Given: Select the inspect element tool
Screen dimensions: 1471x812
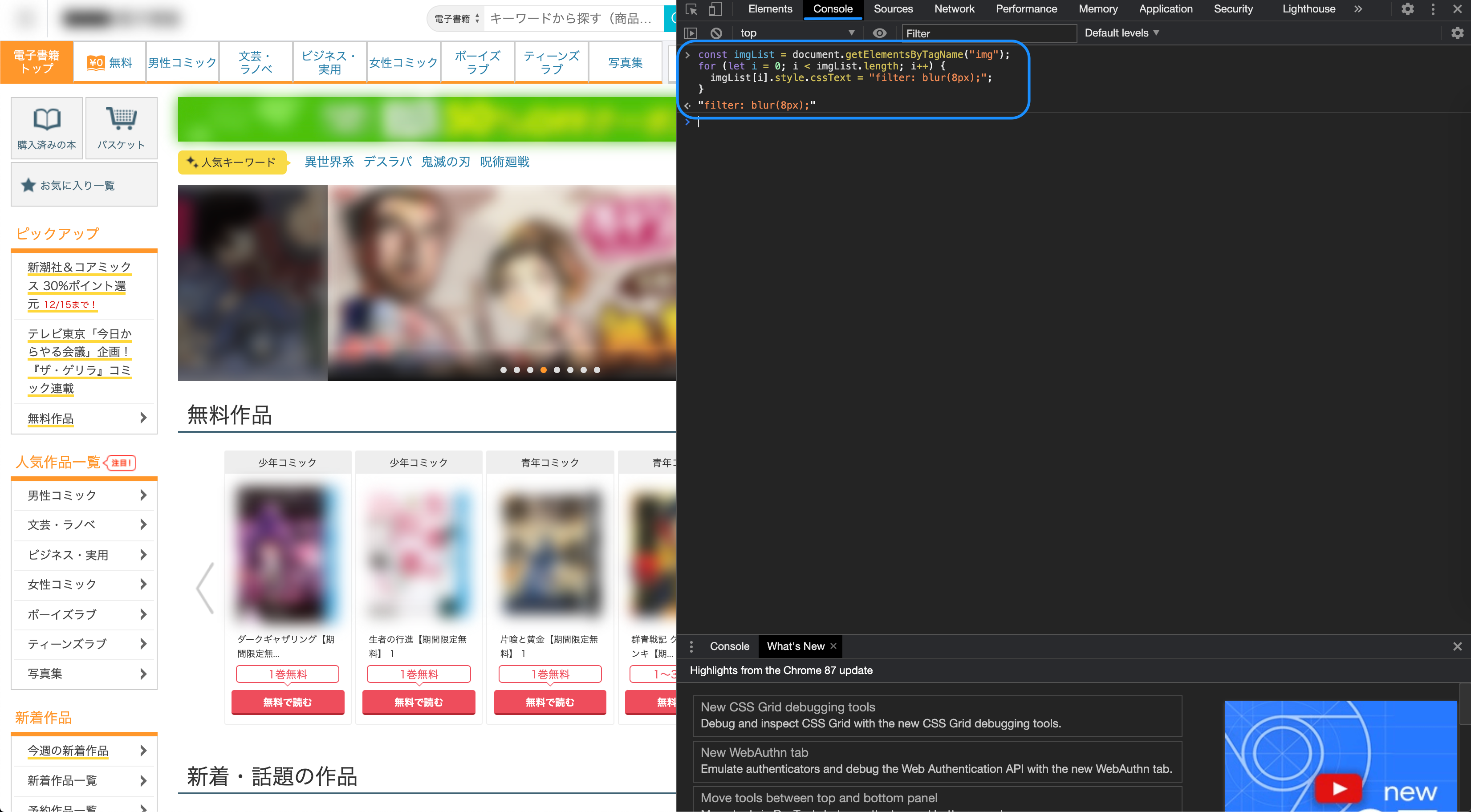Looking at the screenshot, I should pos(691,10).
